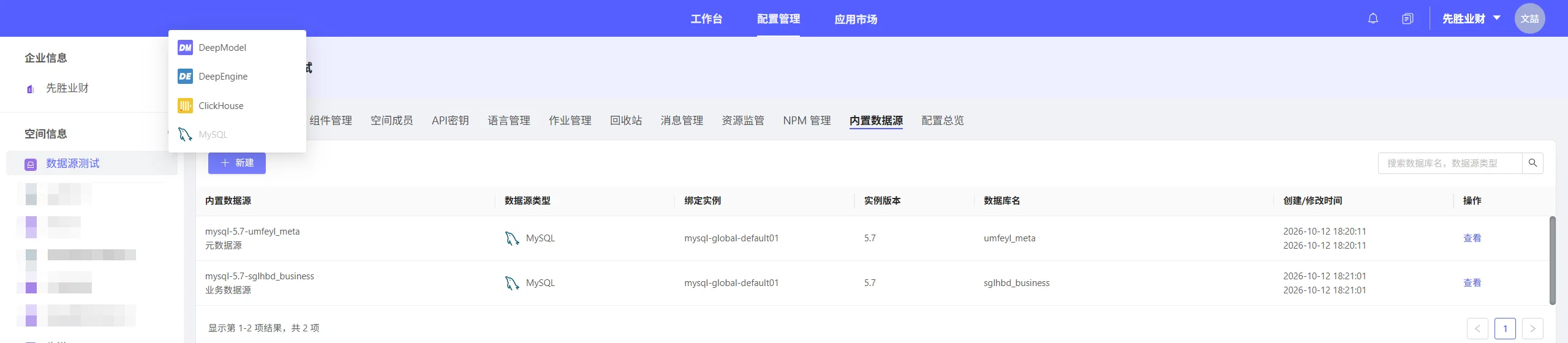Click the 数据源测试 purple space icon
This screenshot has height=343, width=1568.
[x=31, y=164]
